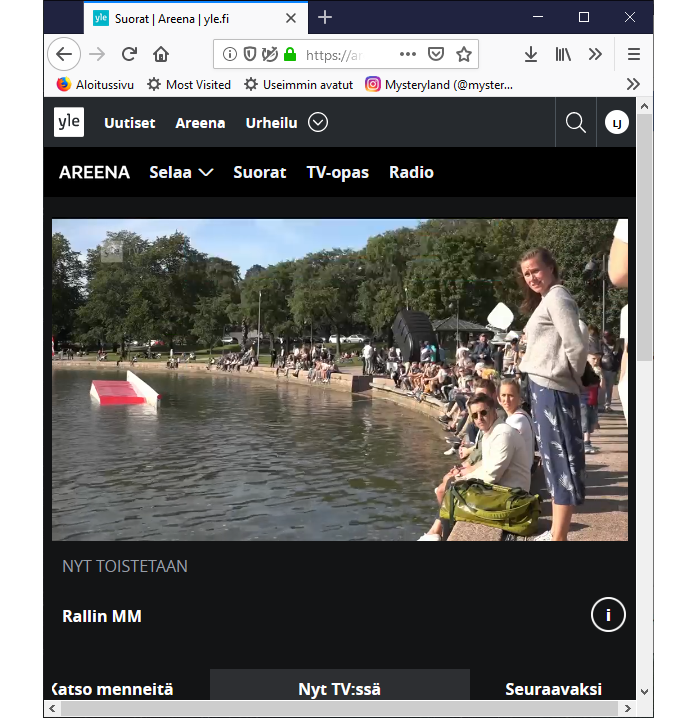Toggle tracking protection shield icon
The image size is (696, 718).
249,54
